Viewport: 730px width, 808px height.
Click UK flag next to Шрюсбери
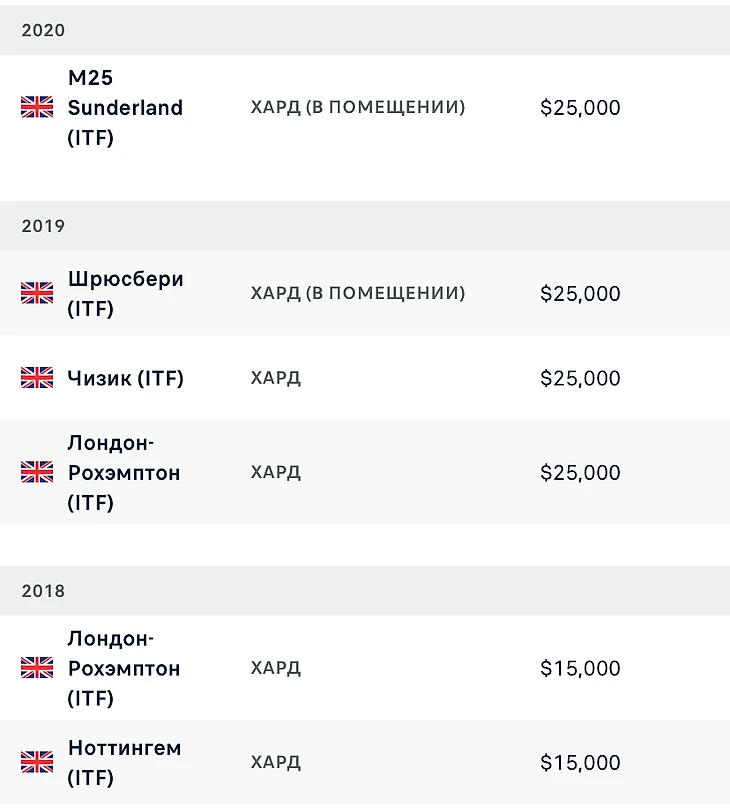(x=37, y=293)
